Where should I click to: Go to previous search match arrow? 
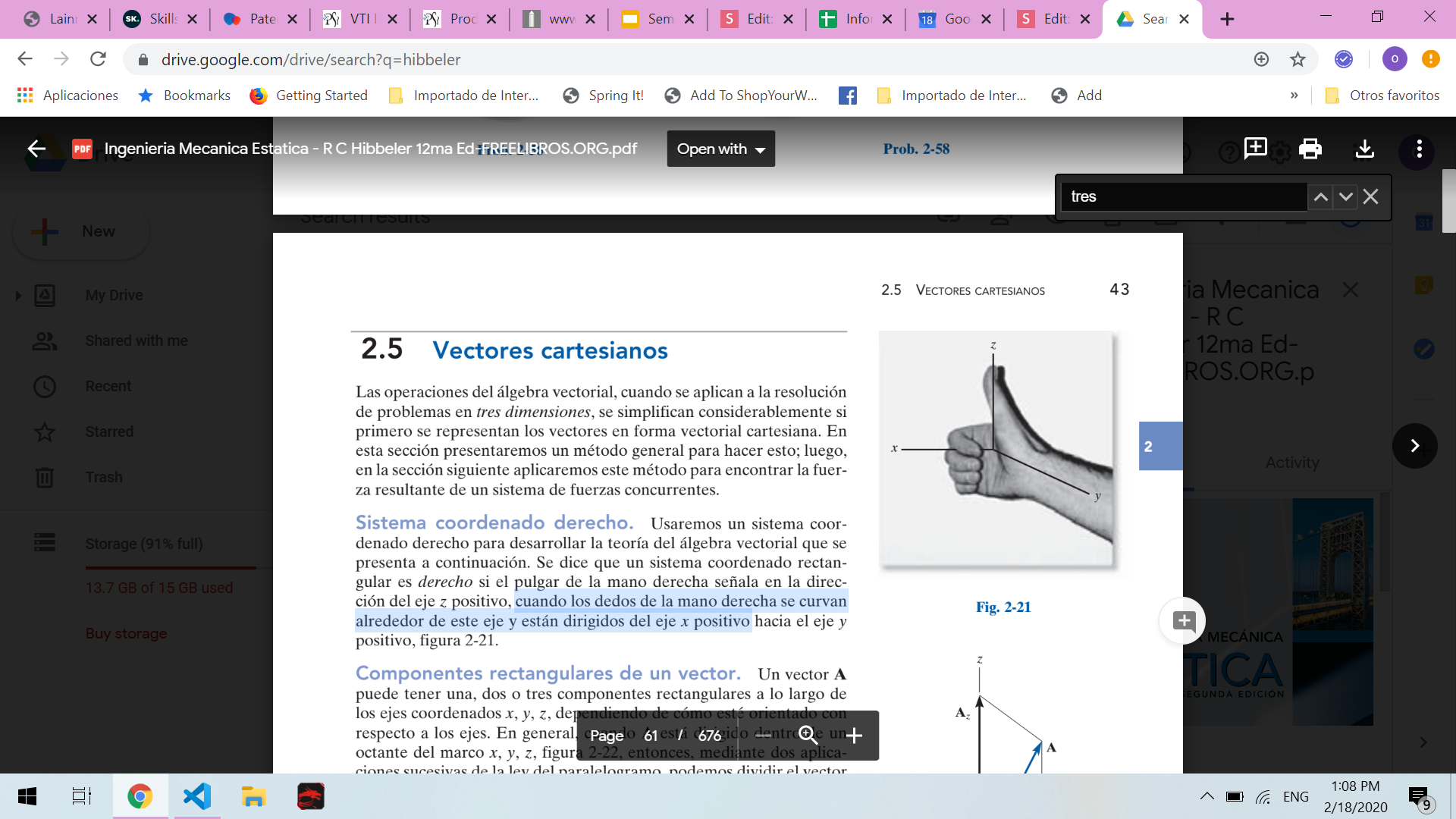[x=1320, y=197]
